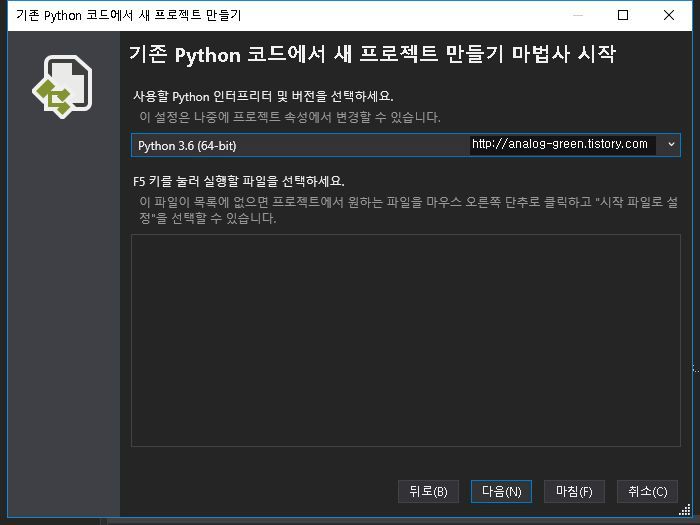Click the 마침(F) finish button
Viewport: 700px width, 525px height.
[574, 492]
